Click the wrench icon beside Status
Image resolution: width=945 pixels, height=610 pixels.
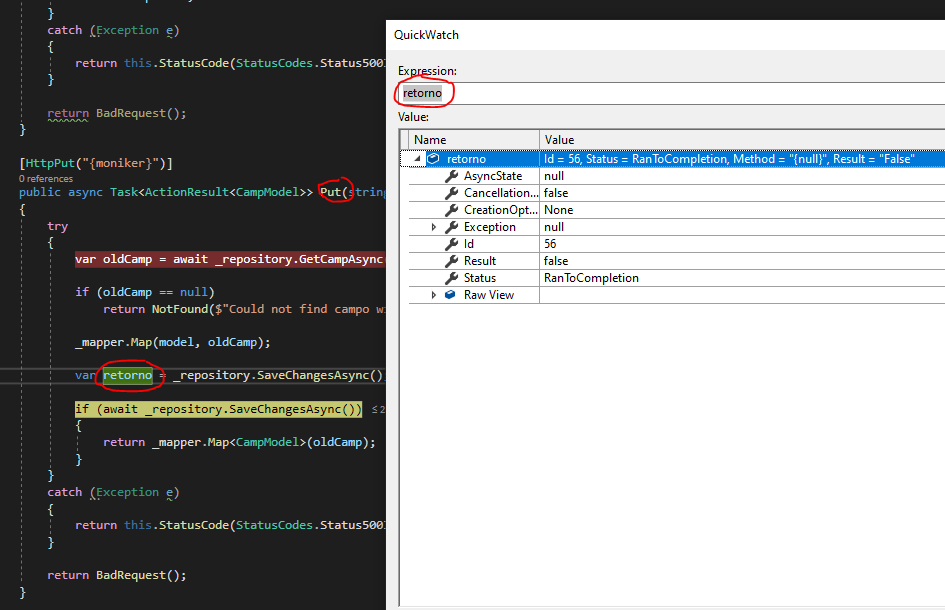coord(451,278)
